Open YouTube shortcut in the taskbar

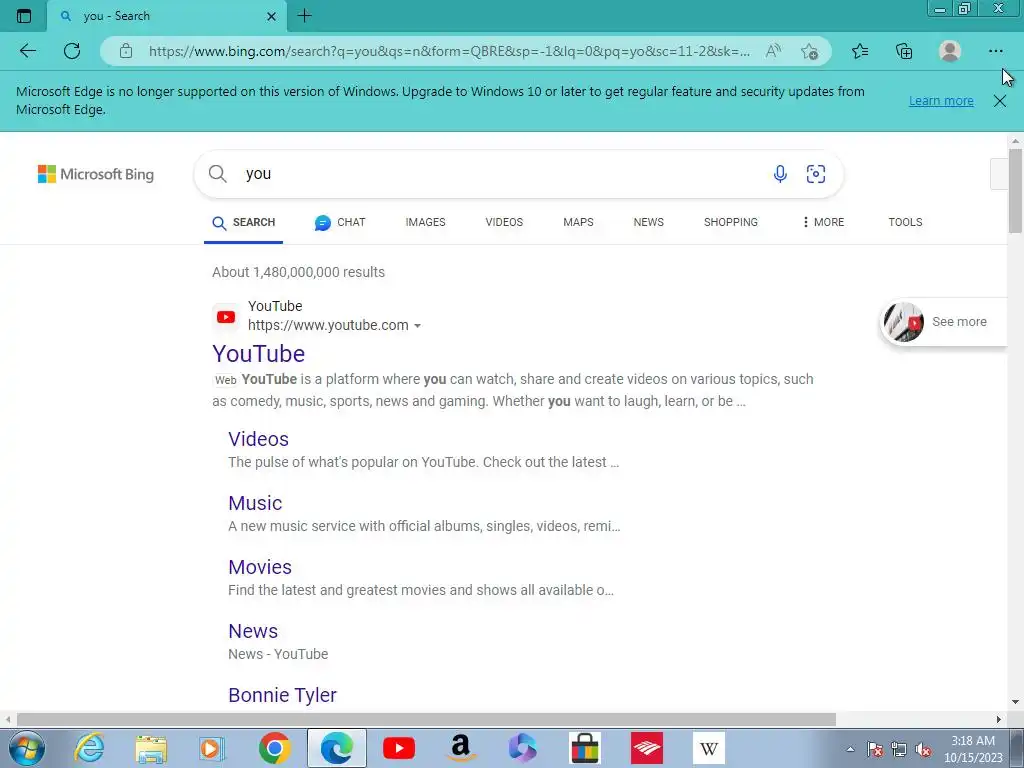click(398, 748)
